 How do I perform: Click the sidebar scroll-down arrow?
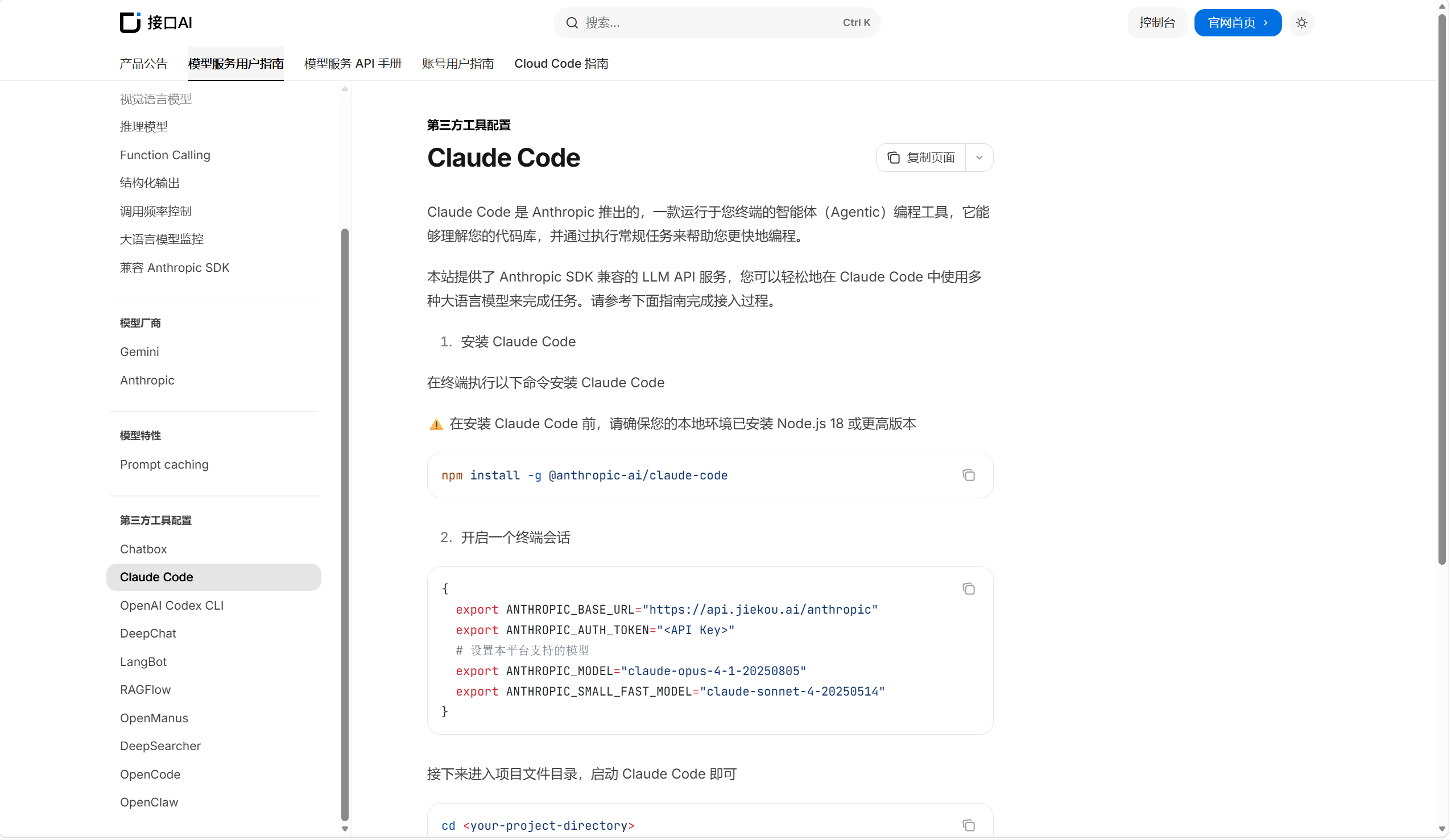(x=345, y=830)
